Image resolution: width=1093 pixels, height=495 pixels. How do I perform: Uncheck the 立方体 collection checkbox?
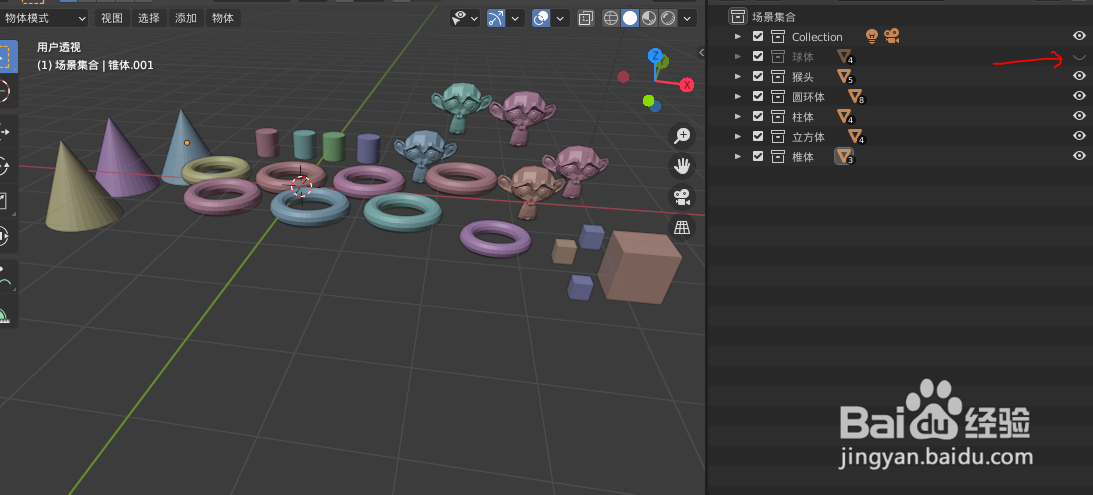(x=758, y=136)
